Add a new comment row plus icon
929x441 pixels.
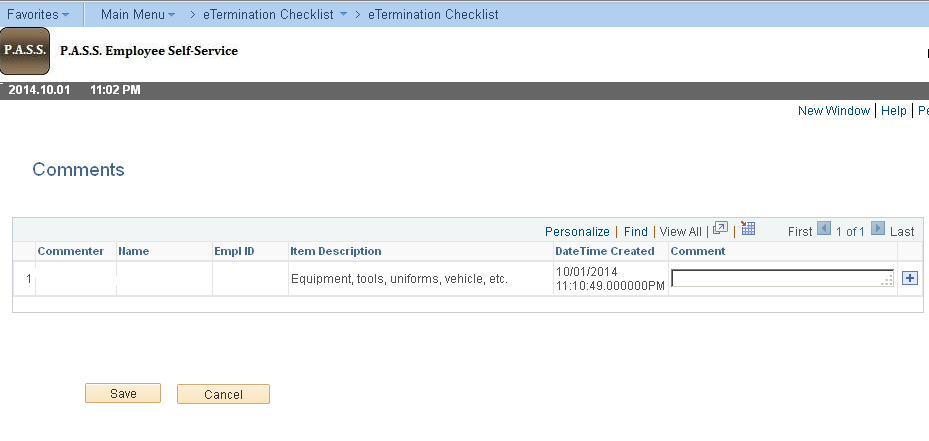[909, 278]
